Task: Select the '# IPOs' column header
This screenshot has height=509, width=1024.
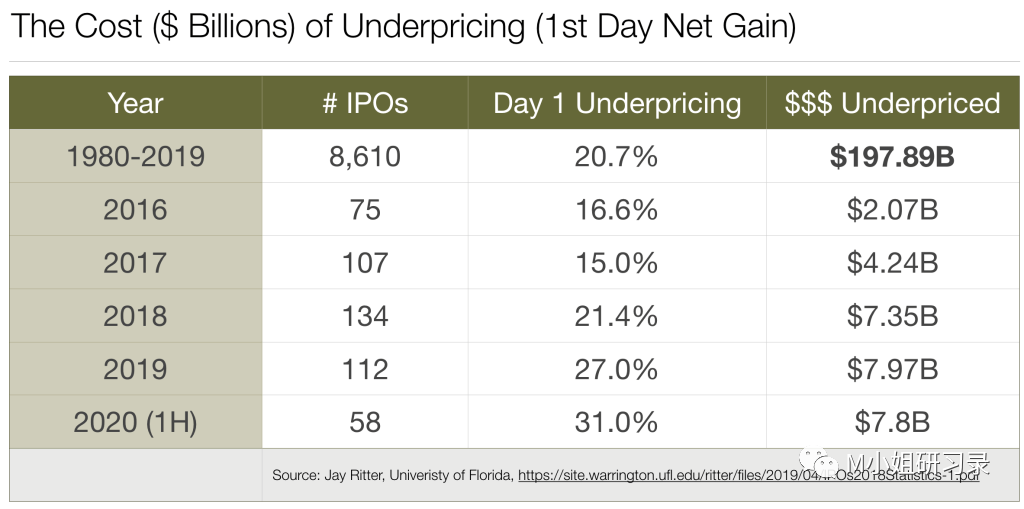Action: pyautogui.click(x=365, y=103)
